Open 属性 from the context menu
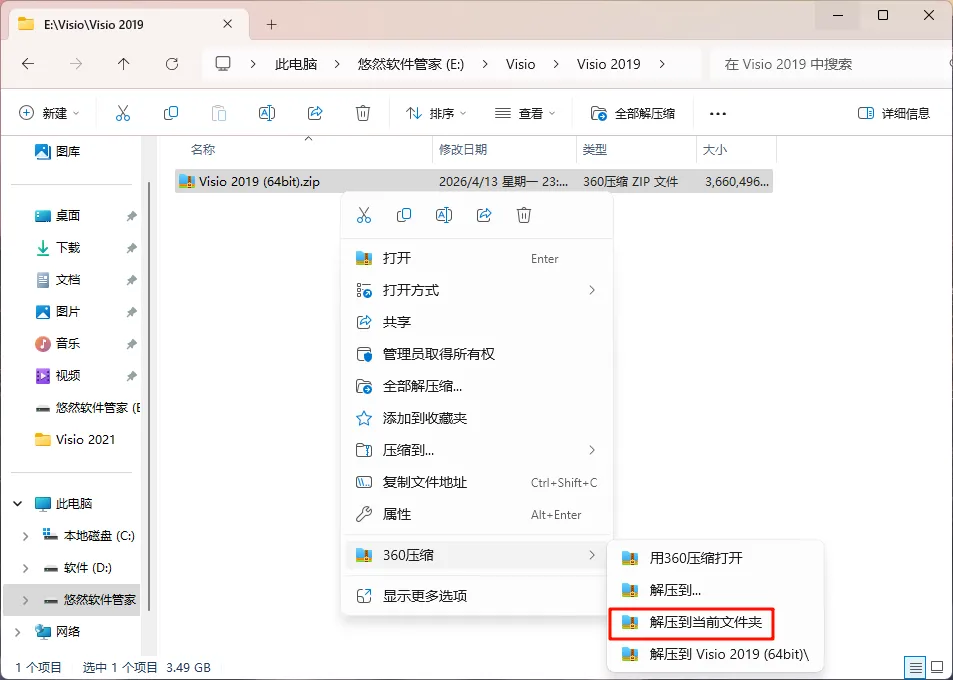The image size is (953, 680). click(477, 515)
